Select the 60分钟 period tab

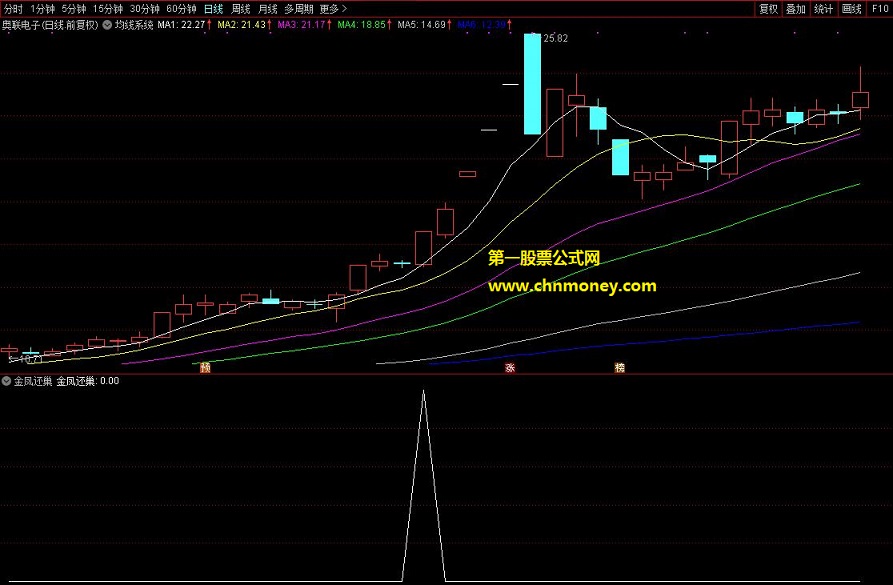181,9
